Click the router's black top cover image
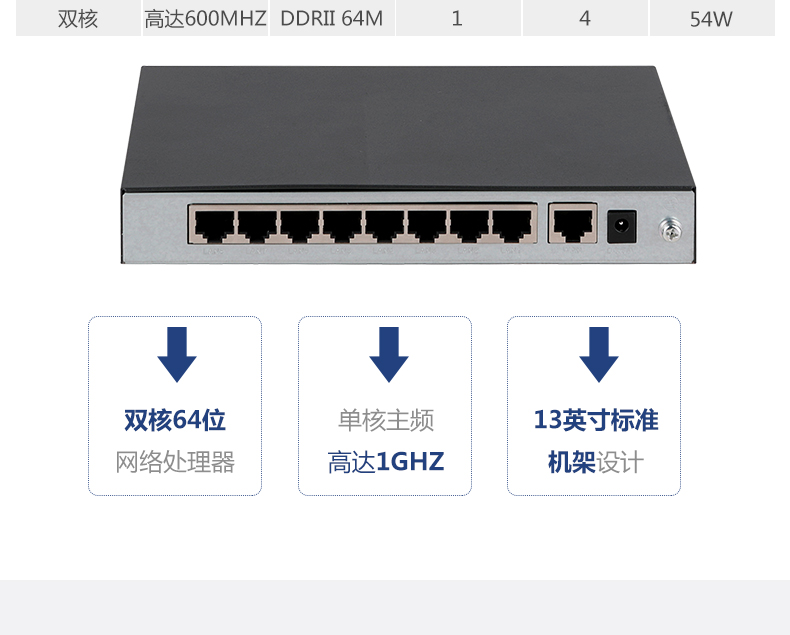The image size is (790, 635). point(408,129)
